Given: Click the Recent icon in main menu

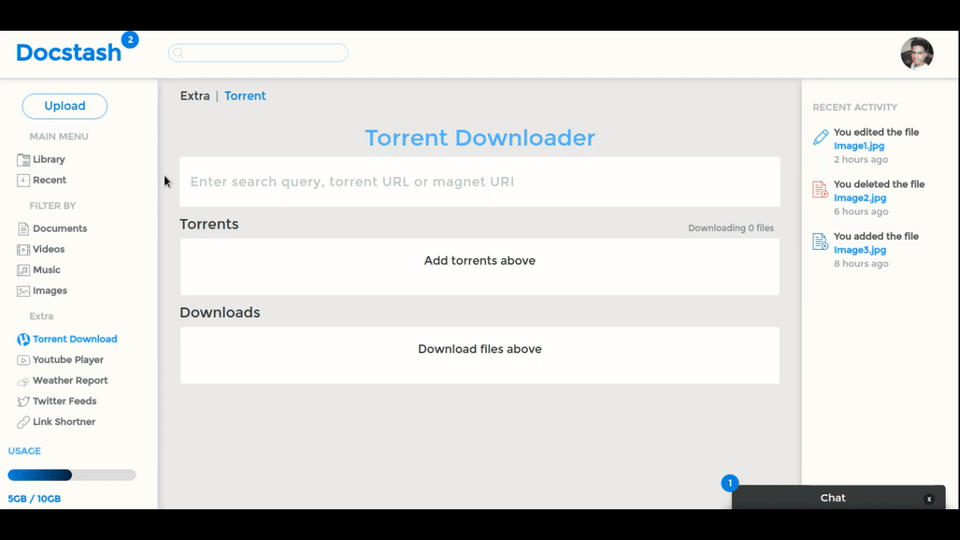Looking at the screenshot, I should pos(24,181).
